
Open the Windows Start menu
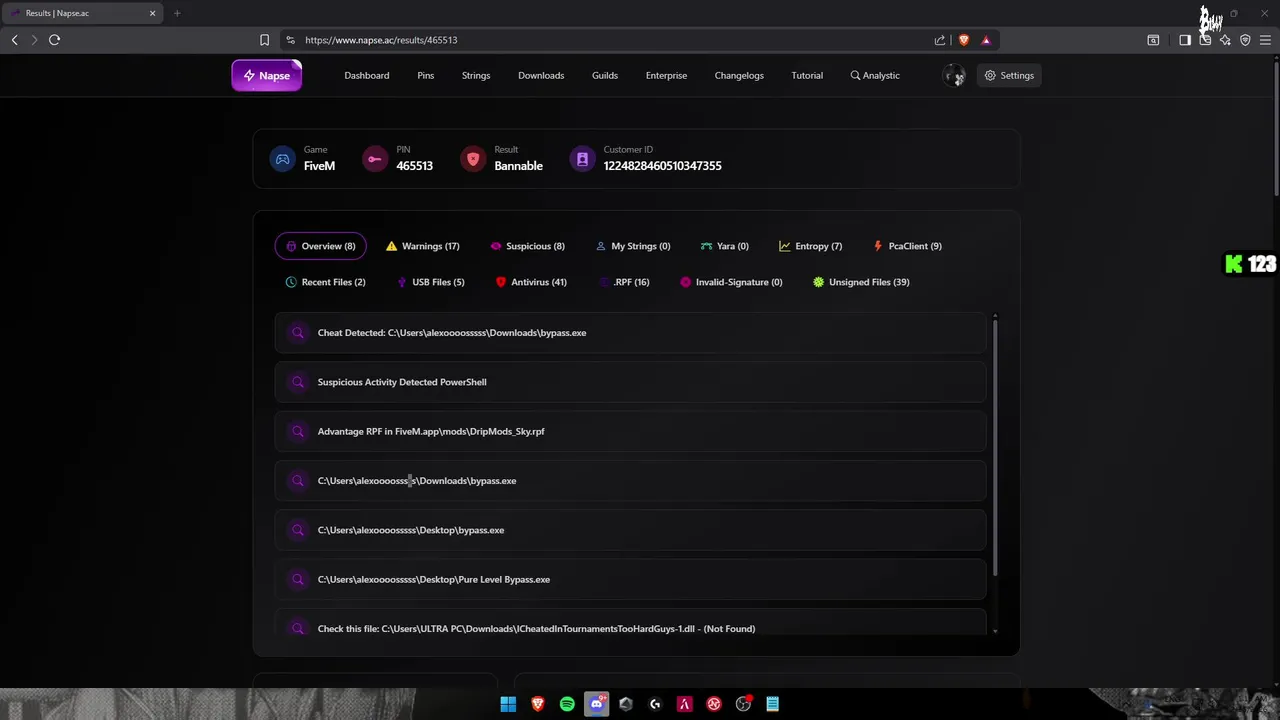point(508,704)
